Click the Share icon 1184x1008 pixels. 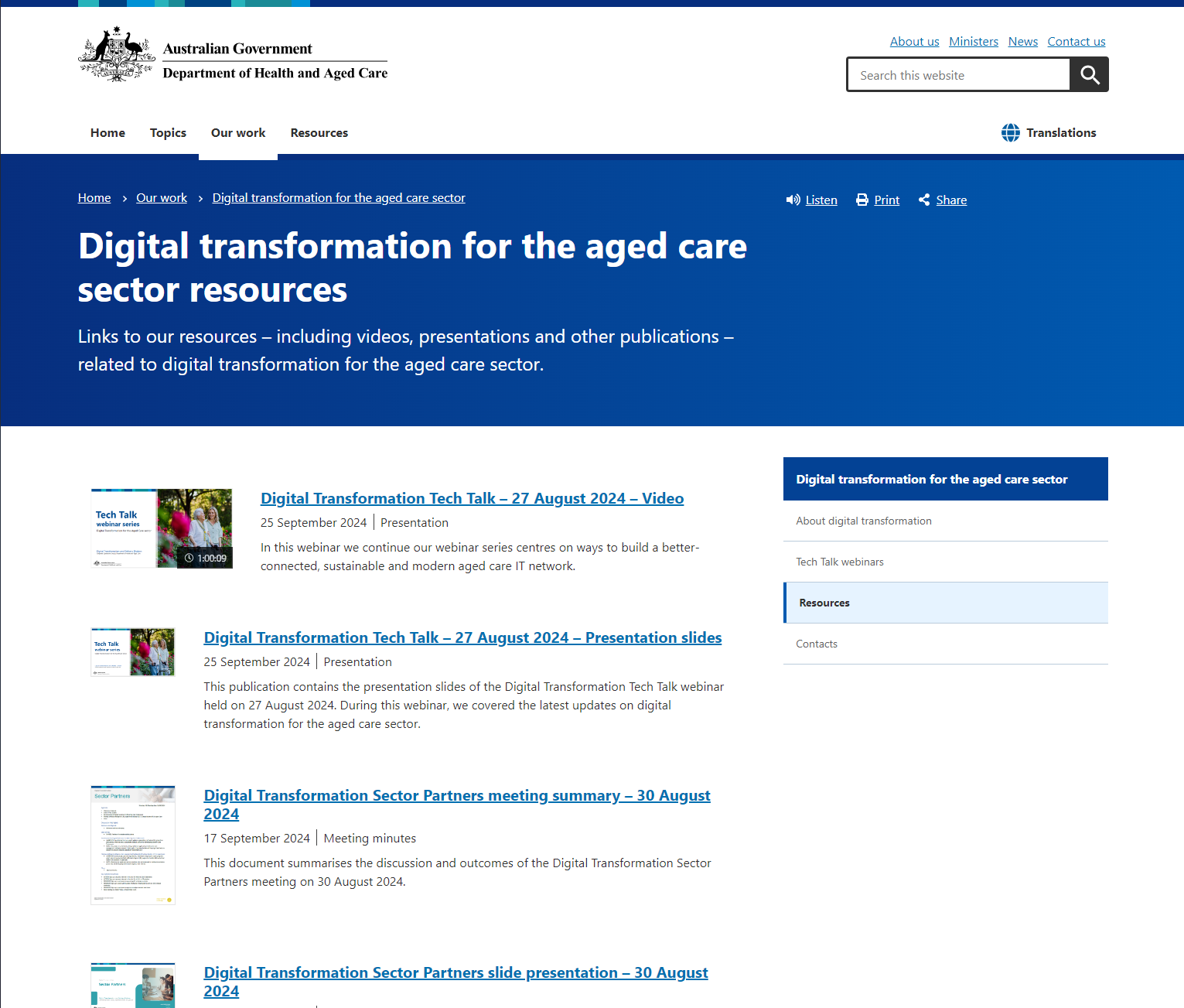pyautogui.click(x=924, y=200)
